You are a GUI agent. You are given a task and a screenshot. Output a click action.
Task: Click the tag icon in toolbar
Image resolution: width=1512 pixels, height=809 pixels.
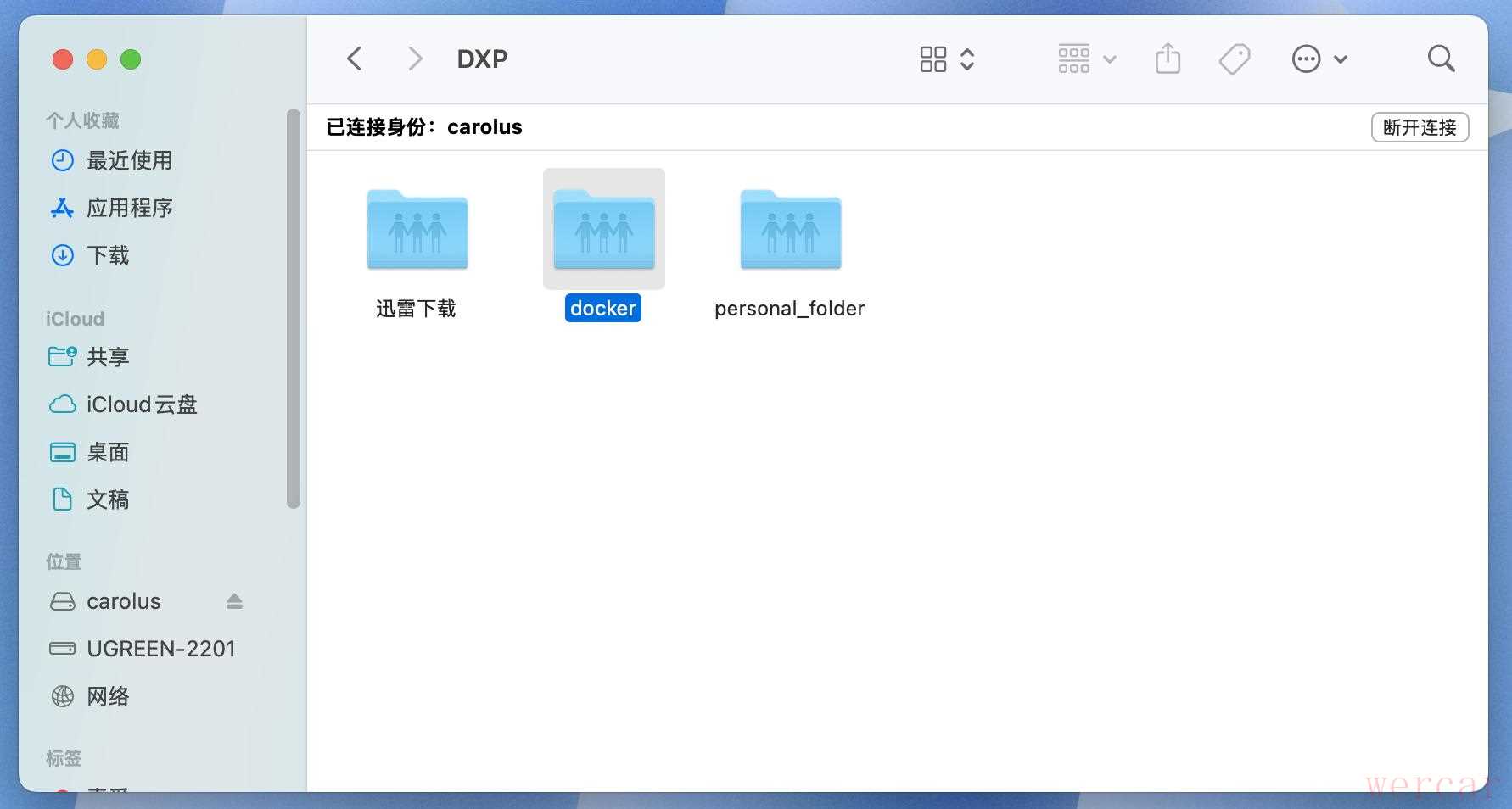click(x=1234, y=59)
